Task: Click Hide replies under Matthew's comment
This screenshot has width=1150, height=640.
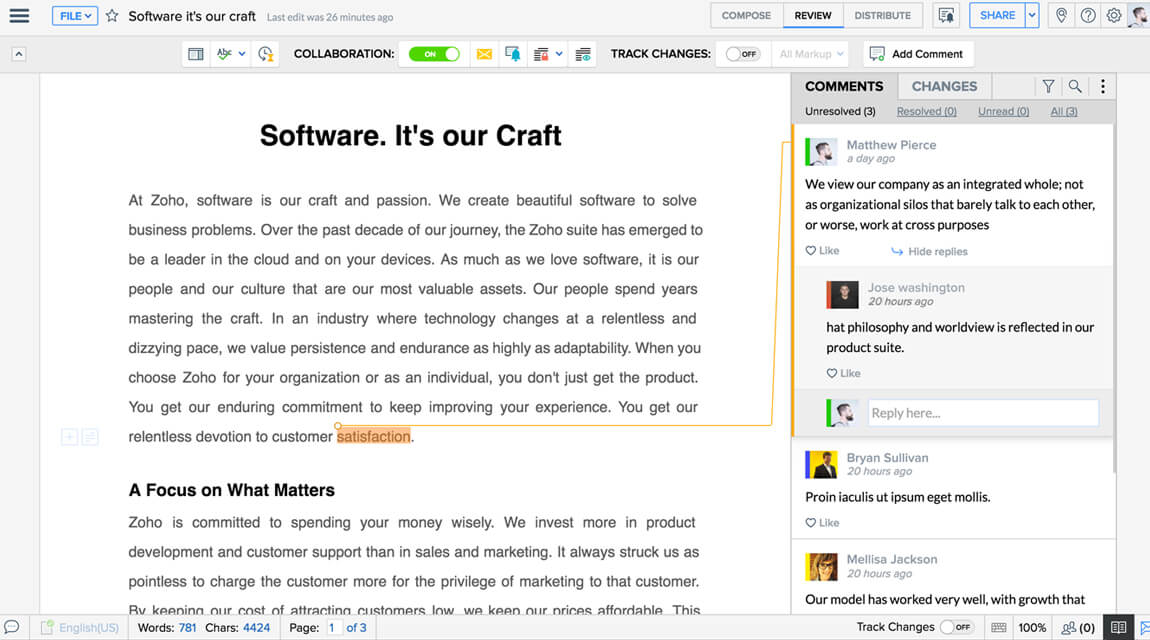Action: point(930,252)
